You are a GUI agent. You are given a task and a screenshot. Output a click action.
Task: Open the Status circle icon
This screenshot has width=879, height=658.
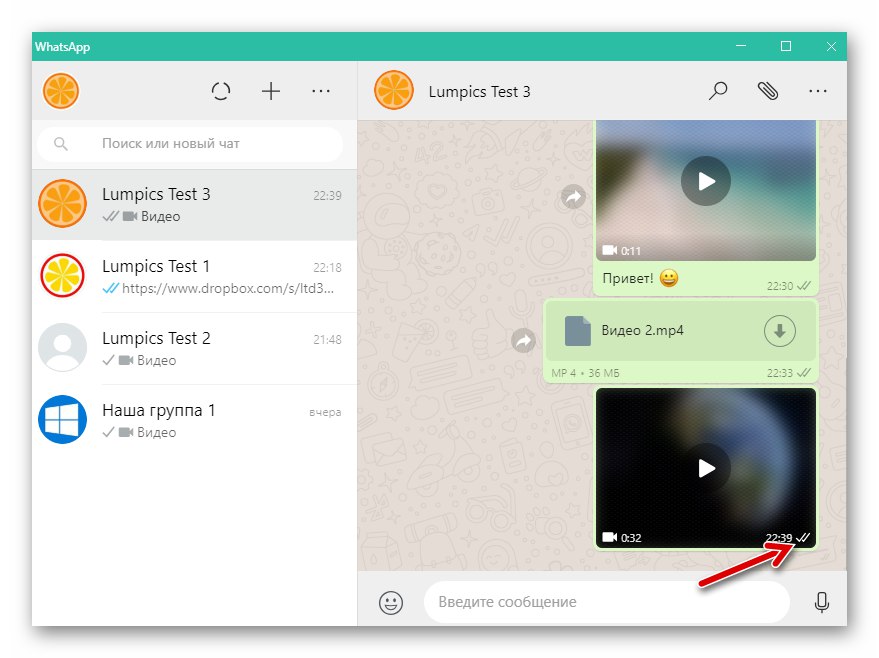[x=221, y=91]
